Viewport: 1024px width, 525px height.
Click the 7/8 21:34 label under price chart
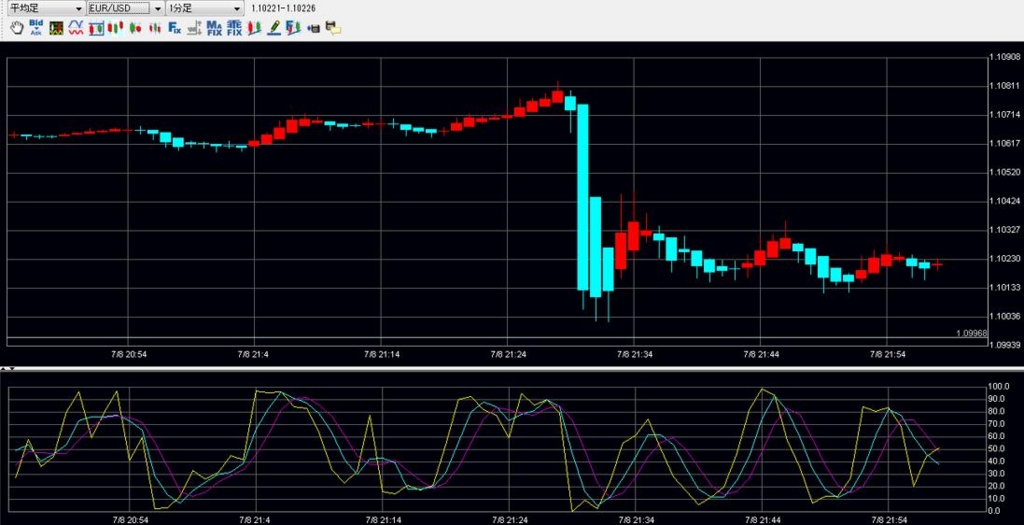coord(635,355)
